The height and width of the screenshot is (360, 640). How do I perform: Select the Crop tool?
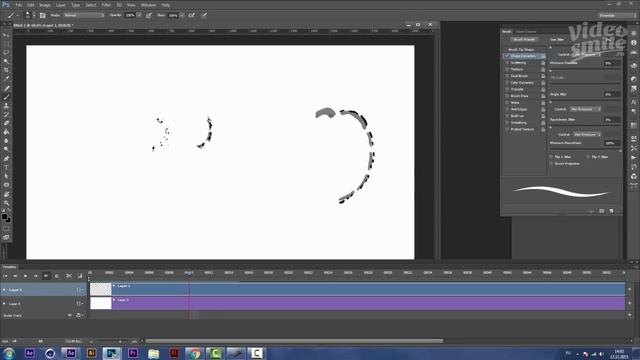[6, 70]
